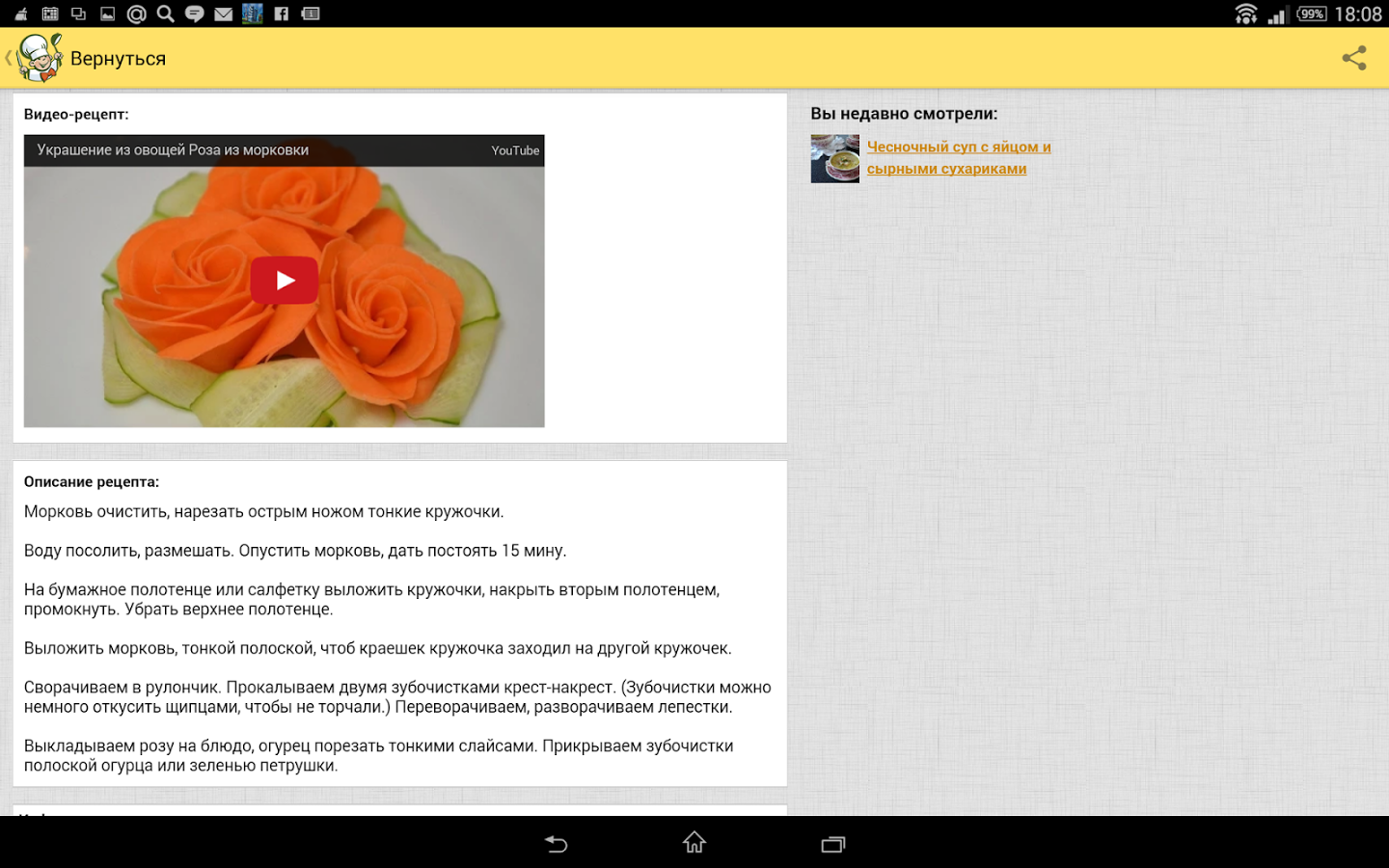Tap the 18:08 clock
Image resolution: width=1389 pixels, height=868 pixels.
pyautogui.click(x=1358, y=14)
